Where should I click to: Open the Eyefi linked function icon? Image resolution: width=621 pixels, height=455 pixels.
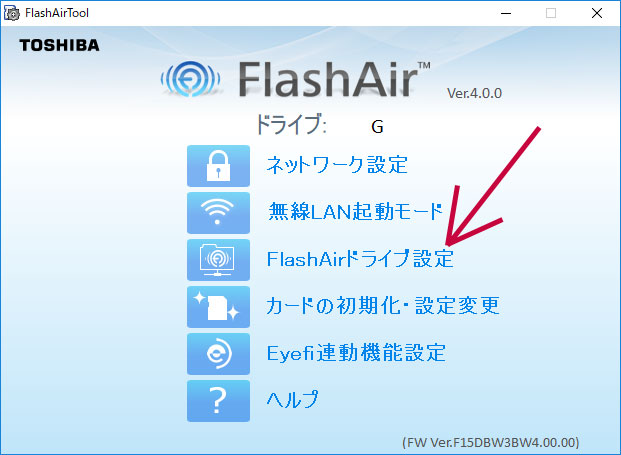pyautogui.click(x=218, y=354)
